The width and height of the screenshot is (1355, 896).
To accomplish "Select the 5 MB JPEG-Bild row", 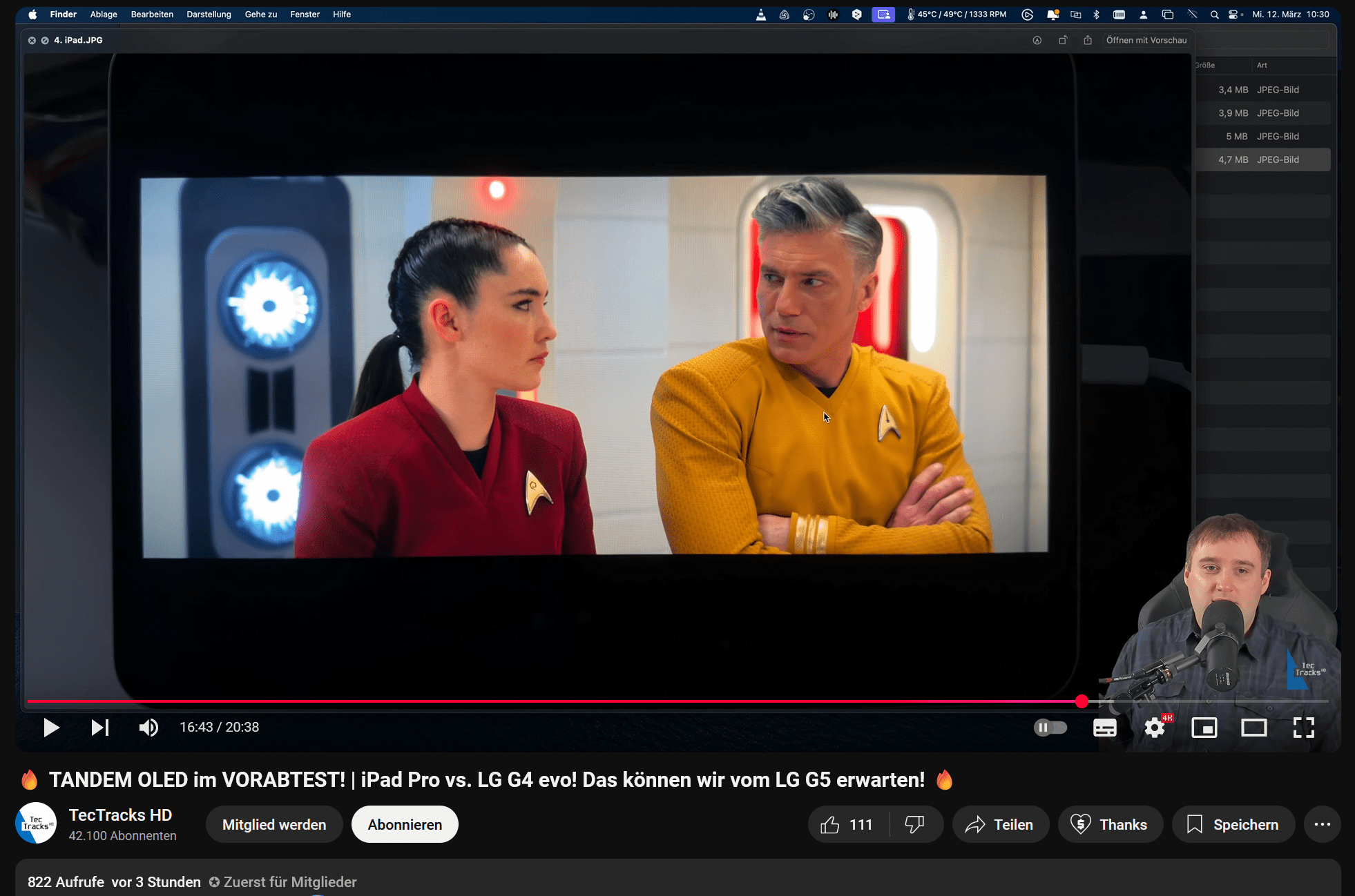I will (x=1262, y=137).
